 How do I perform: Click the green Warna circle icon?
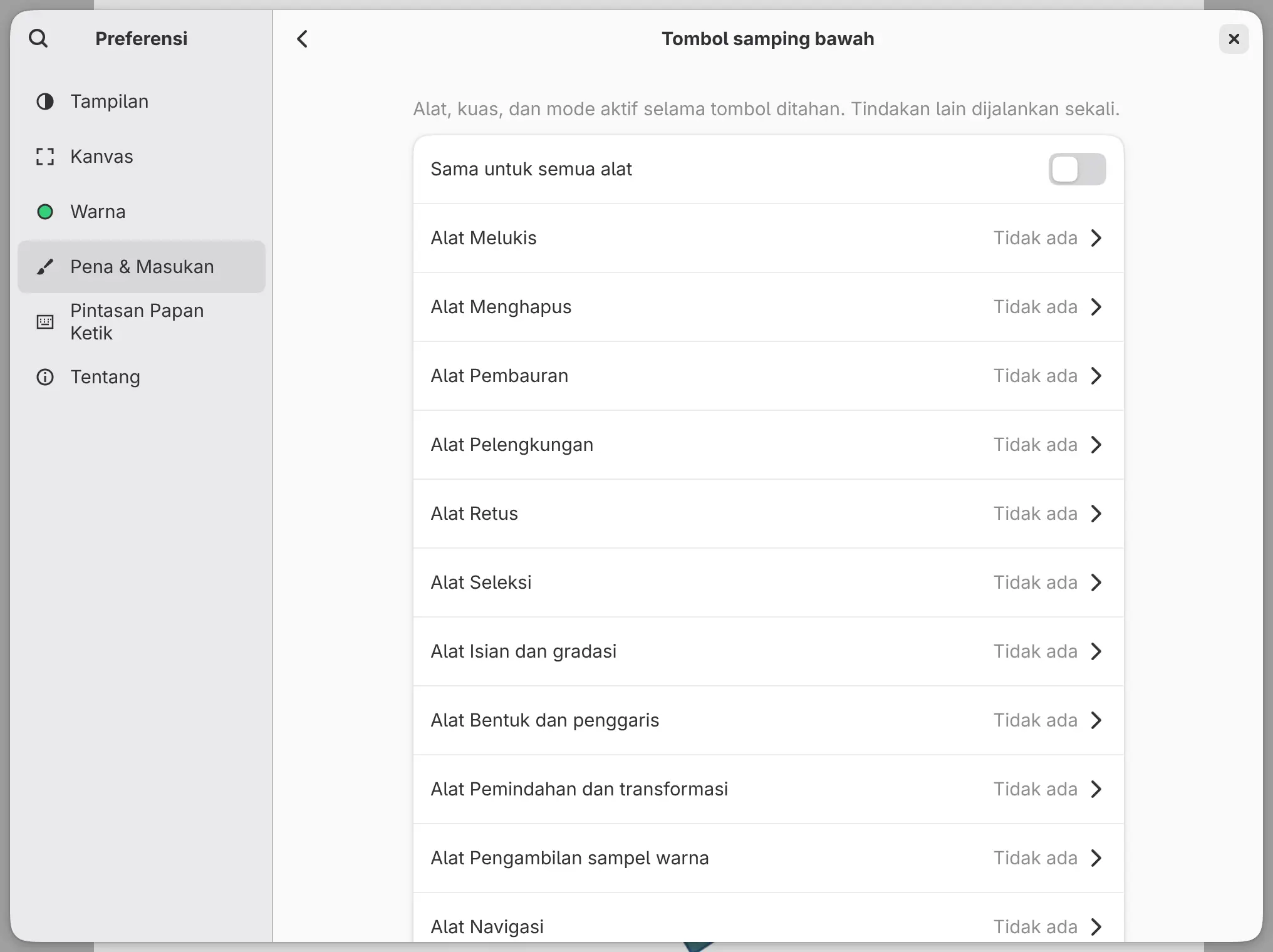pyautogui.click(x=45, y=212)
